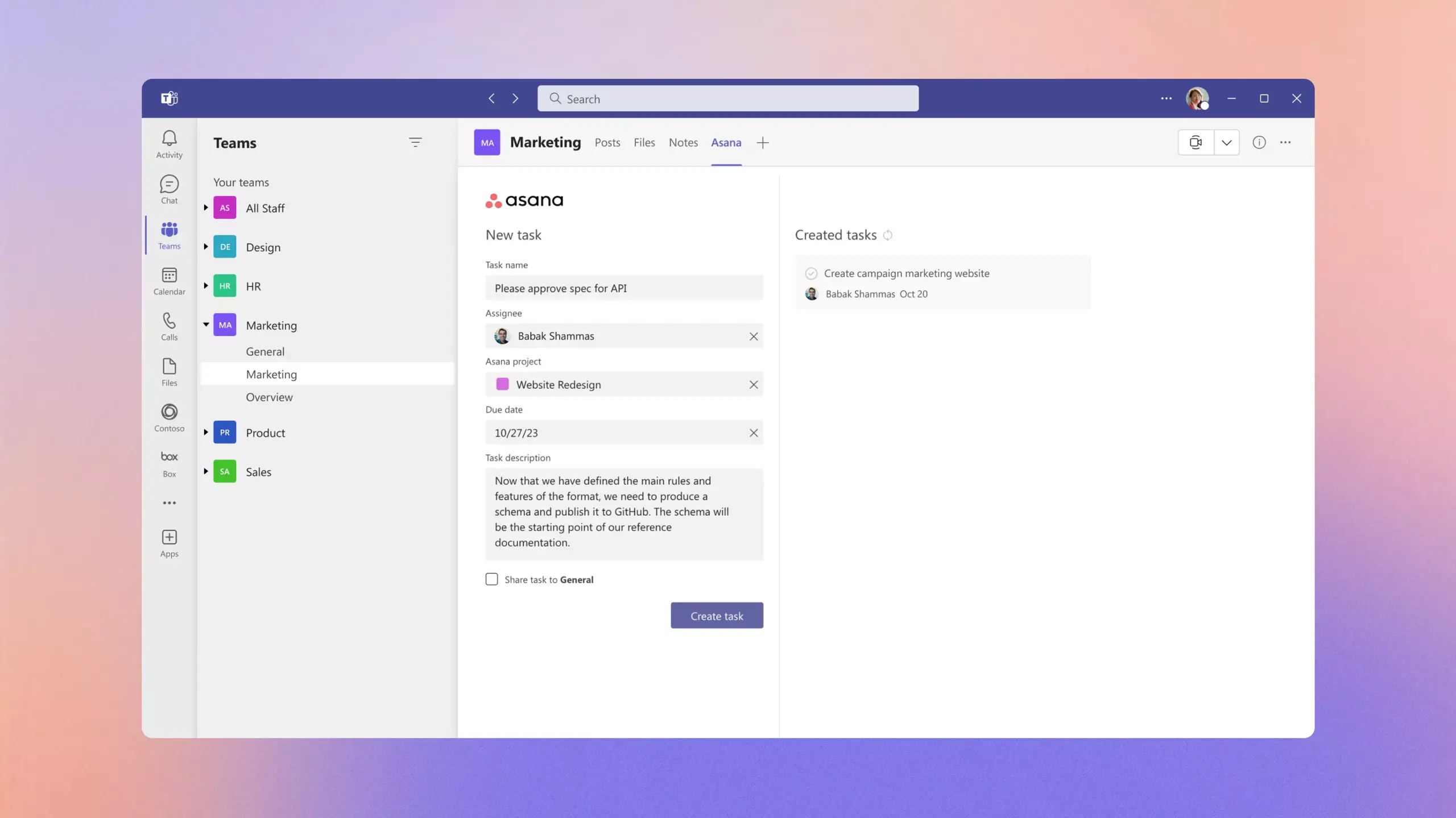The height and width of the screenshot is (818, 1456).
Task: Click the Create task button
Action: click(716, 615)
